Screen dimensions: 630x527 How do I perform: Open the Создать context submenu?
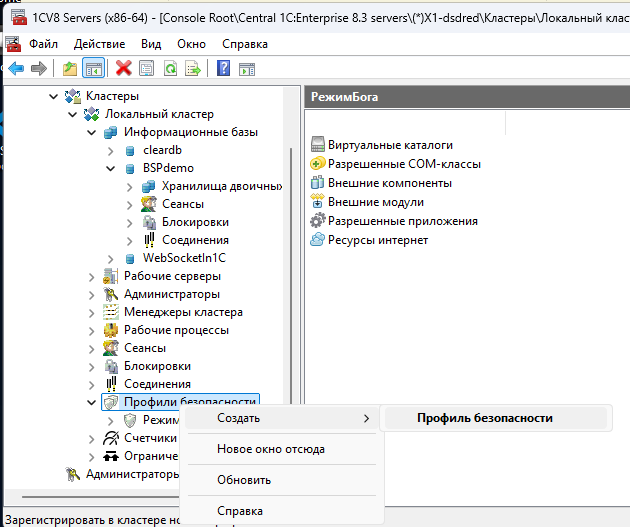pos(282,418)
